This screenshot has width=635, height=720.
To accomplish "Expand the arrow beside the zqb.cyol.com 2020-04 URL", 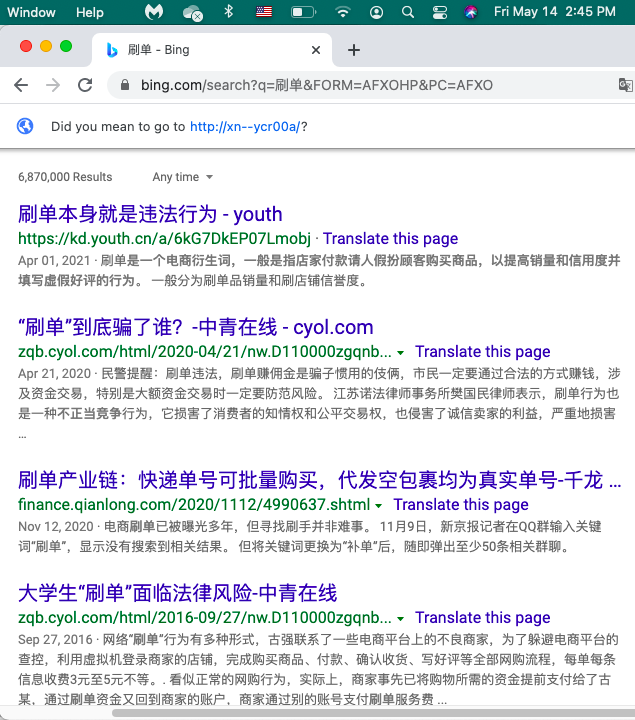I will click(400, 353).
